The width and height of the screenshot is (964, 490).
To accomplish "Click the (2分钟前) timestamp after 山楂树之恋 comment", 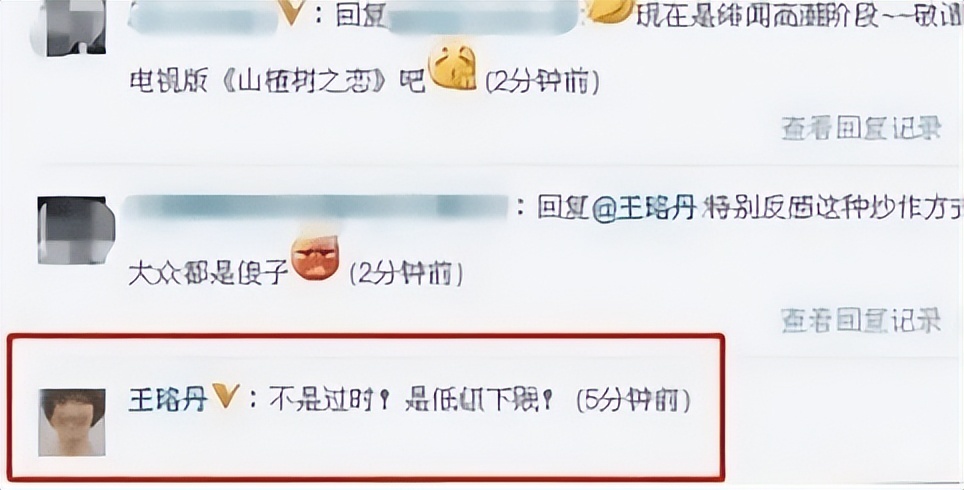I will tap(543, 82).
